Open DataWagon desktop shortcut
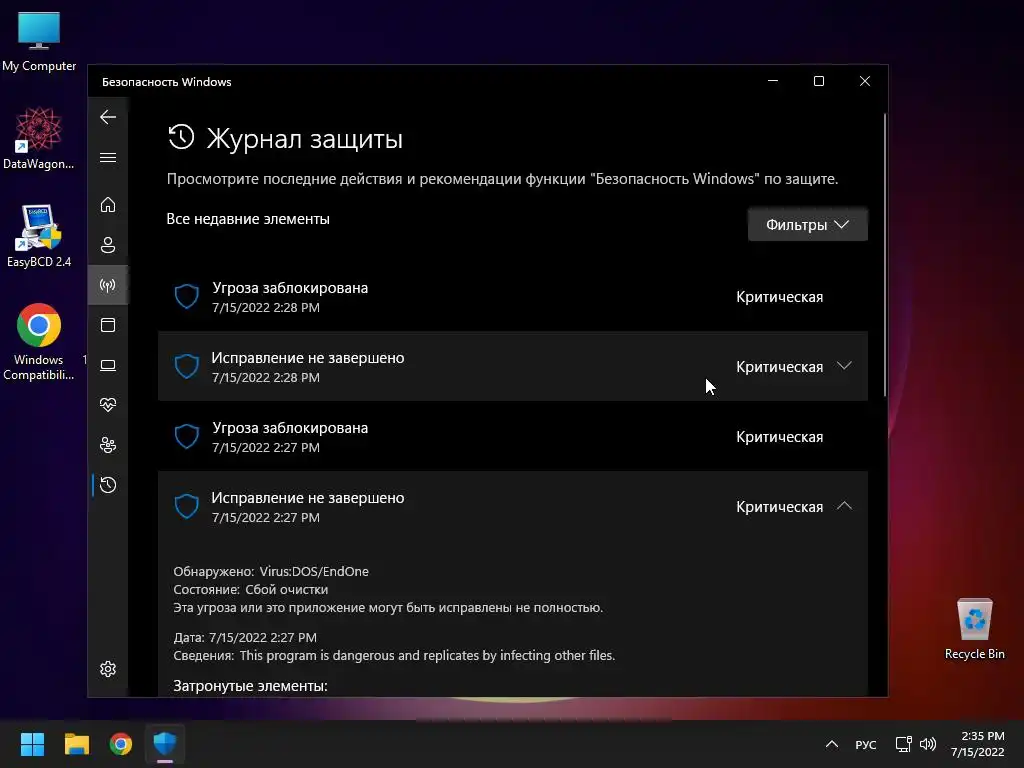The height and width of the screenshot is (768, 1024). (39, 138)
